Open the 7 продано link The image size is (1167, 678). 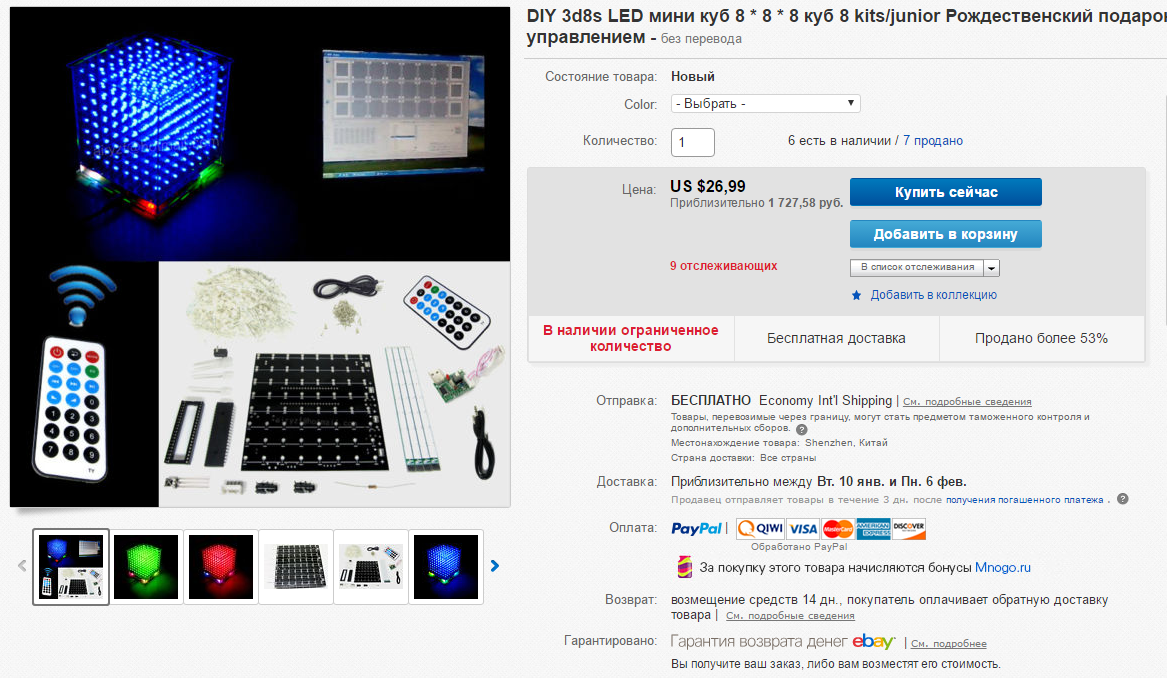click(x=933, y=141)
